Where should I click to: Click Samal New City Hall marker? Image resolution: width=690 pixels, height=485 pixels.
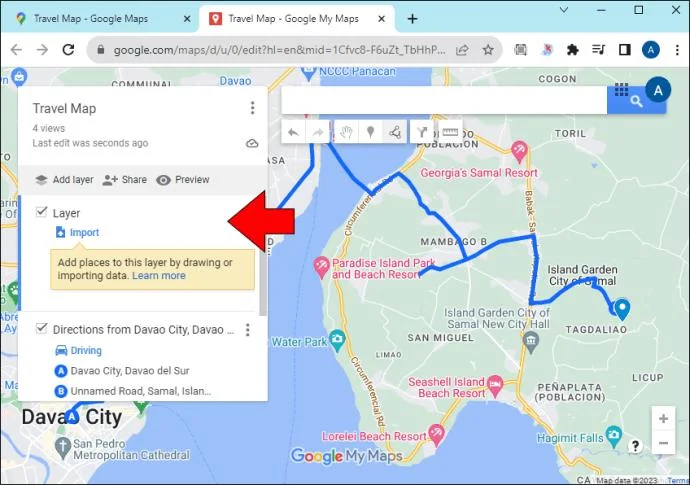pyautogui.click(x=531, y=342)
